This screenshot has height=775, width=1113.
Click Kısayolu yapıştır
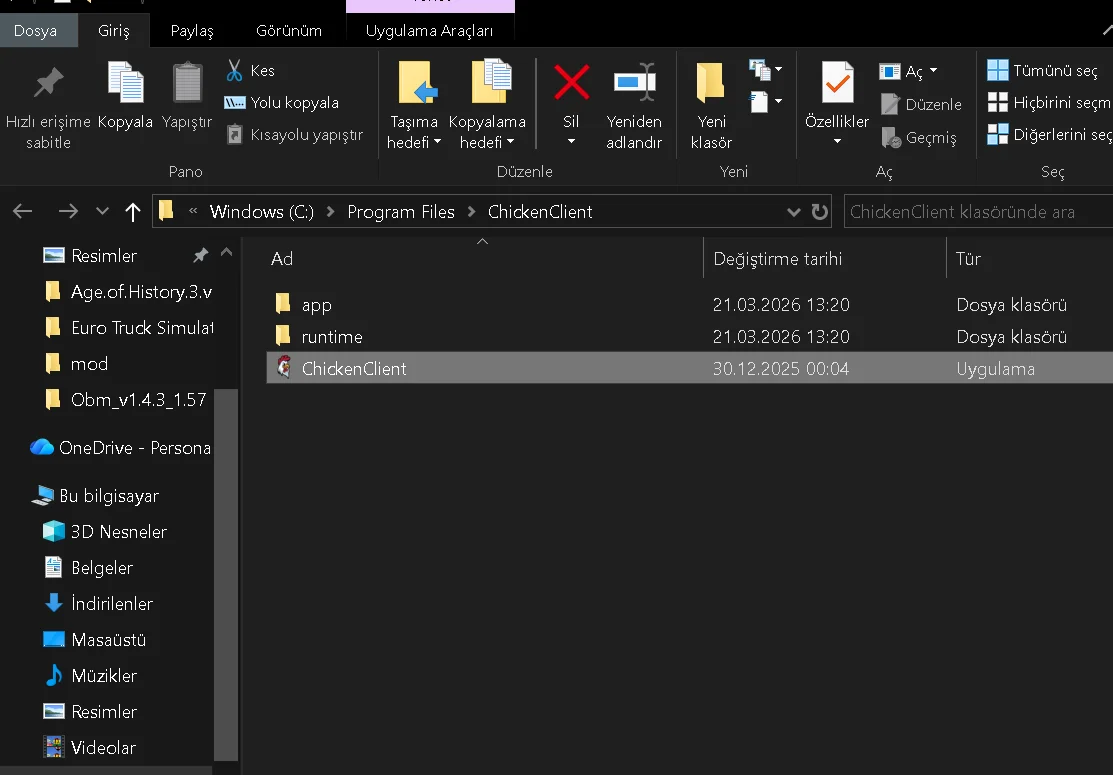pos(294,134)
